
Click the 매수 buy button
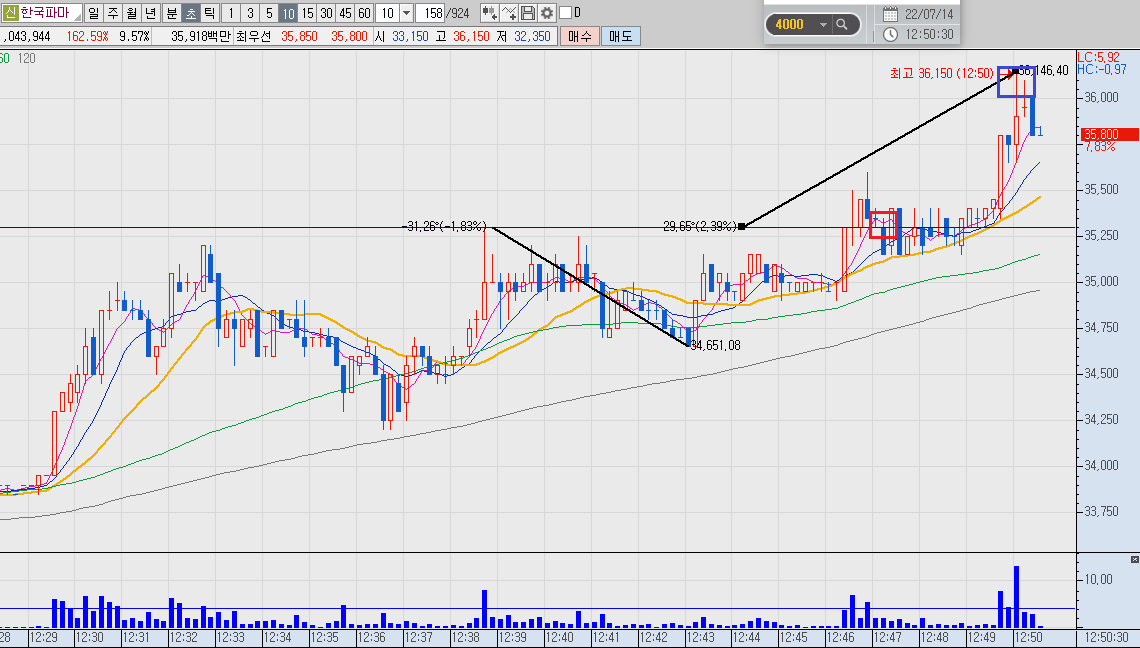(x=579, y=36)
